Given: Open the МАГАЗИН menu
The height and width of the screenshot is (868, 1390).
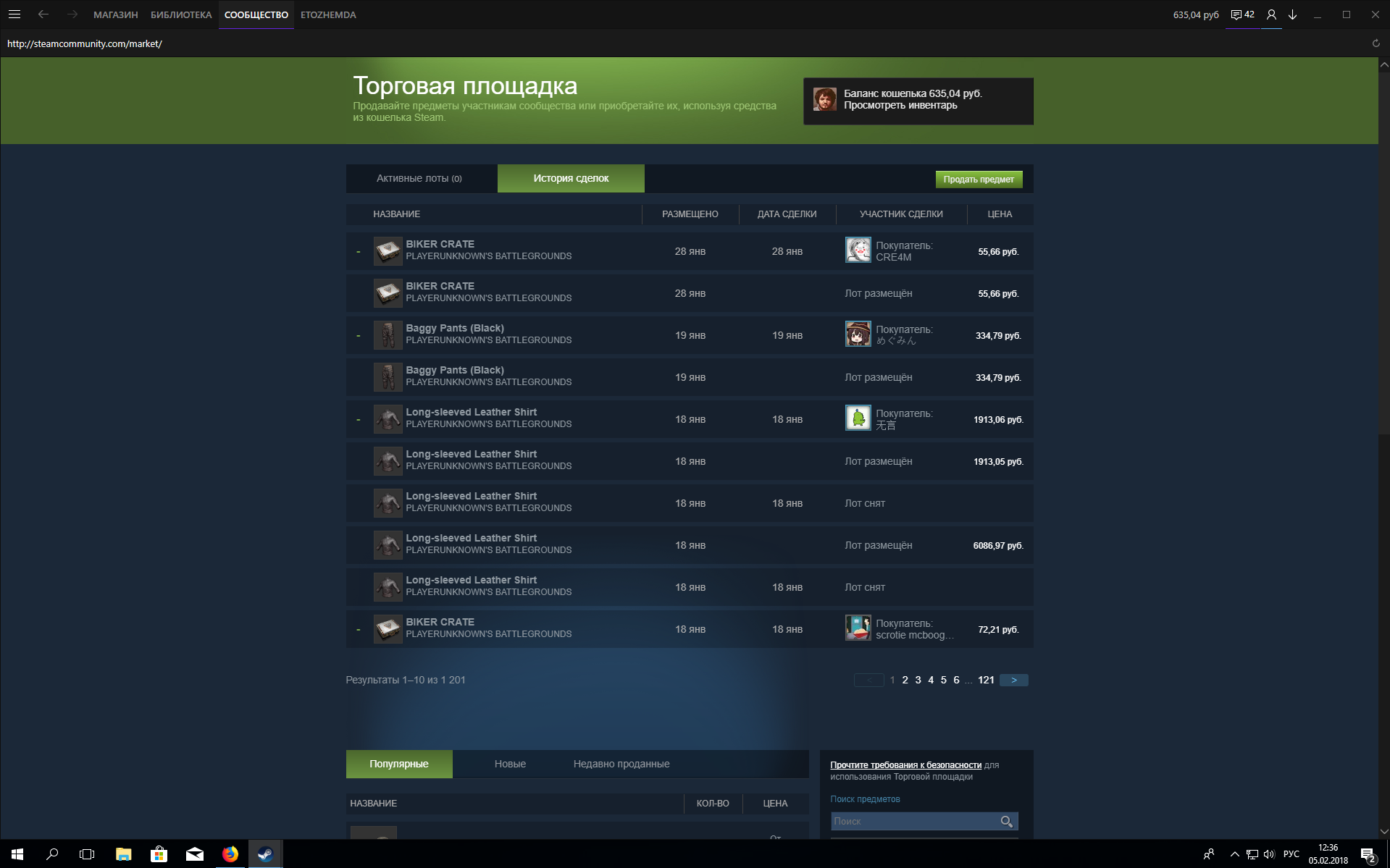Looking at the screenshot, I should tap(116, 14).
